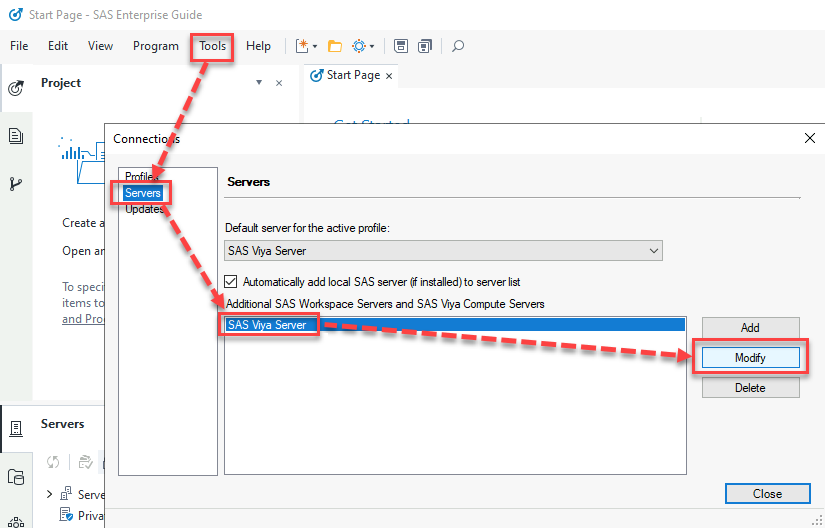The height and width of the screenshot is (528, 825).
Task: Click the save single project toolbar icon
Action: click(400, 46)
